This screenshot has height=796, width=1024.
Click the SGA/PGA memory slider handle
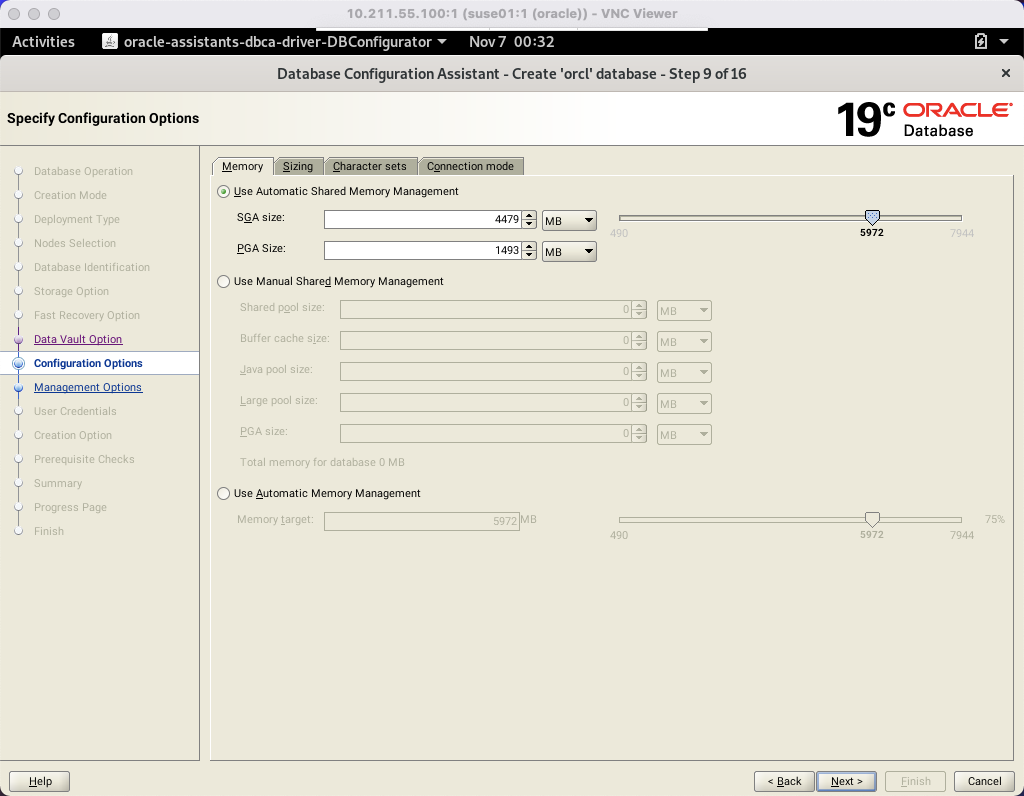[x=872, y=217]
